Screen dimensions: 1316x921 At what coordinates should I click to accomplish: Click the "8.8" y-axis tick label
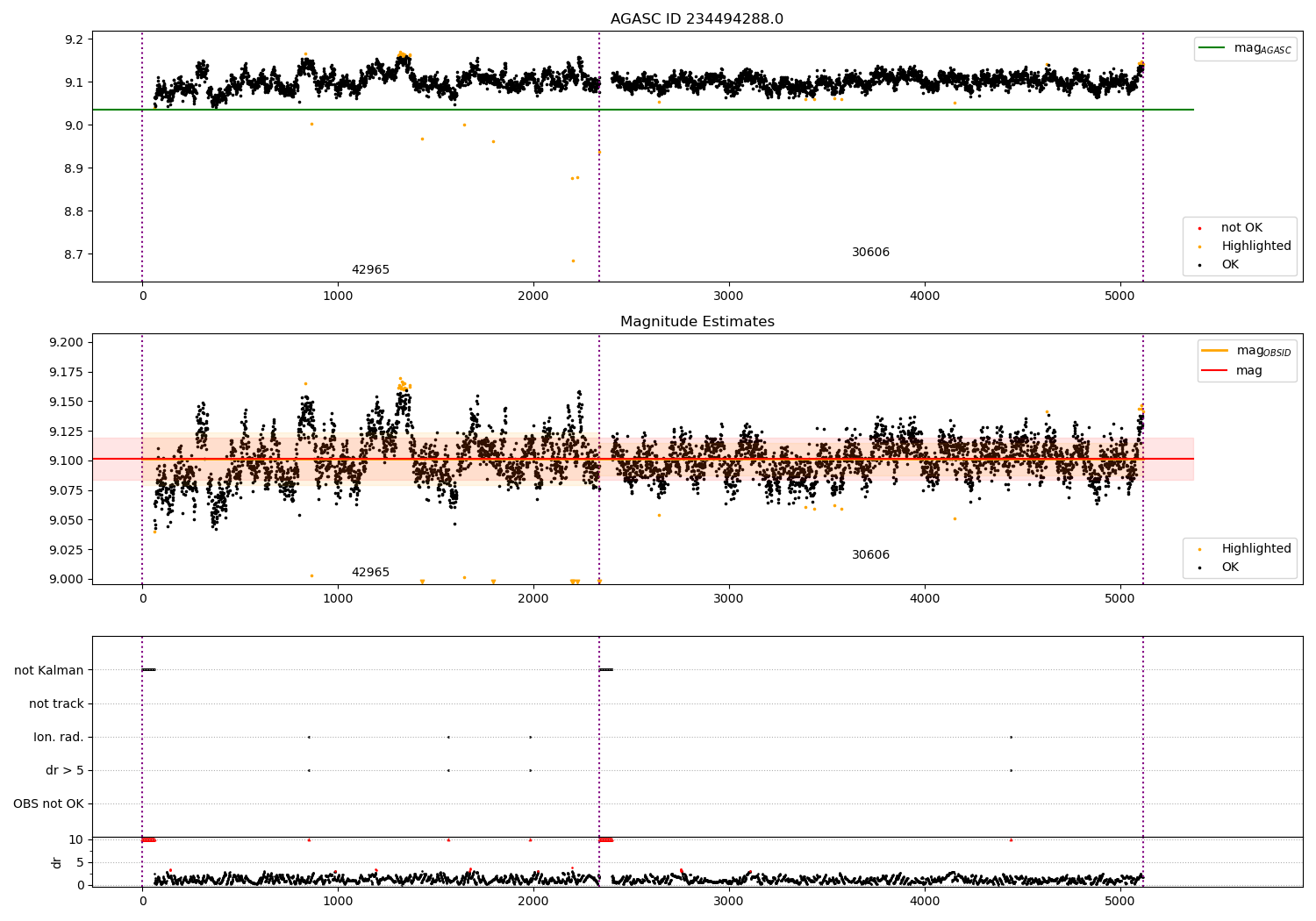(75, 211)
